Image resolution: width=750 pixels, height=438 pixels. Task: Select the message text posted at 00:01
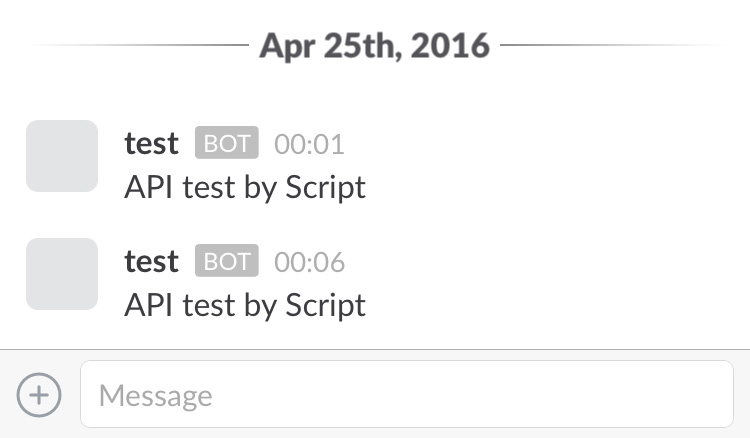tap(245, 187)
